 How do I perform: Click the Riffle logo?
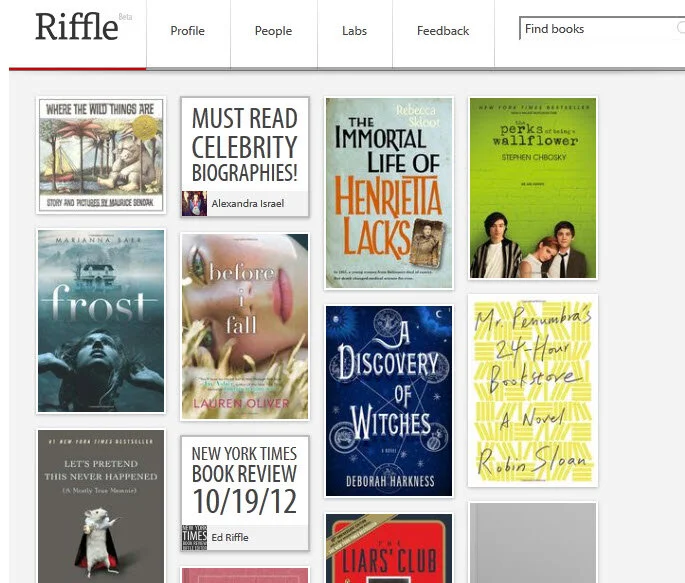[x=77, y=26]
